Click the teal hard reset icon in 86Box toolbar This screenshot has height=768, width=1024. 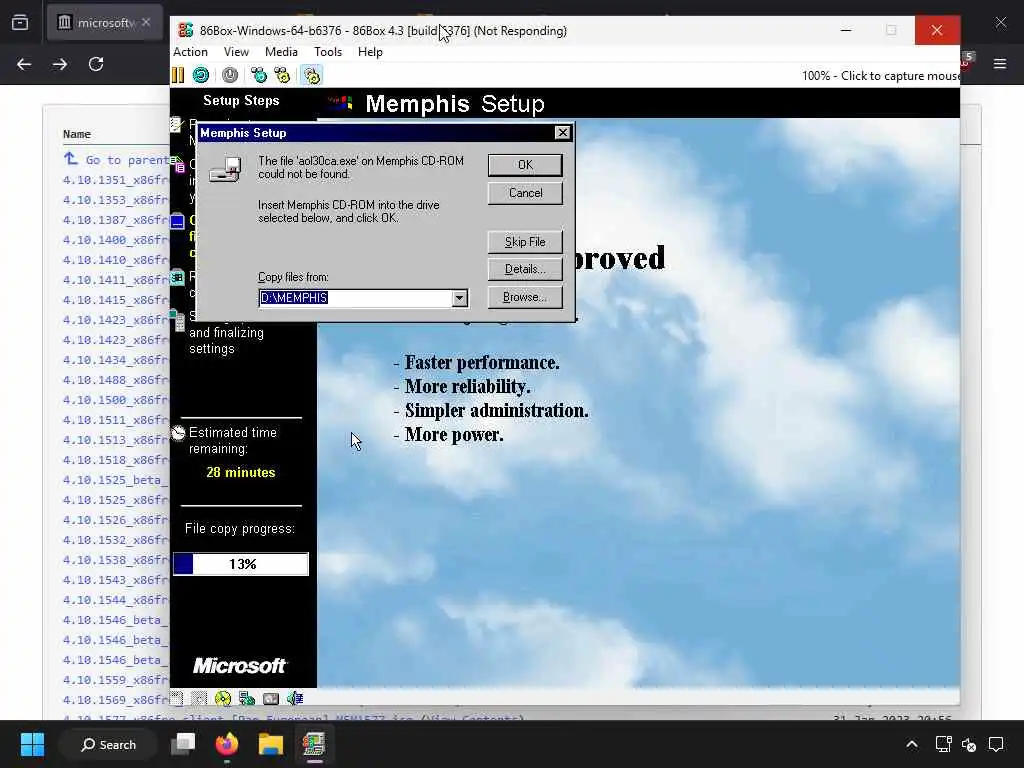(x=201, y=75)
